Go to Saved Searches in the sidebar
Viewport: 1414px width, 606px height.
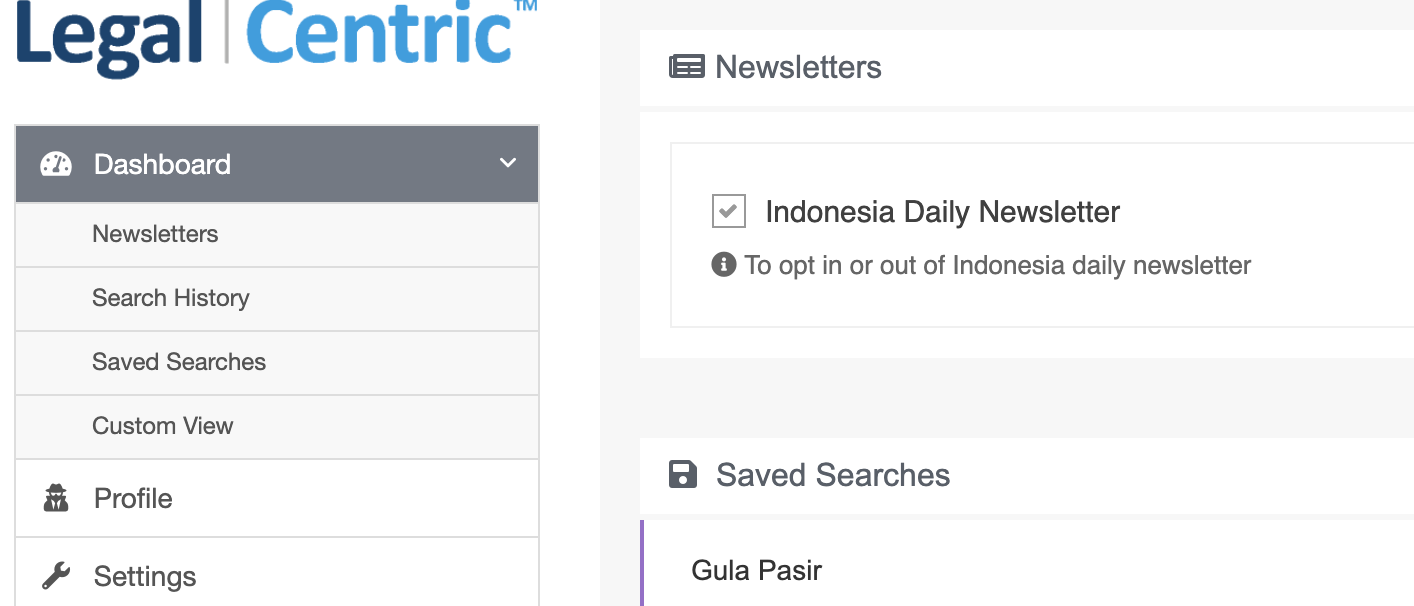[179, 362]
